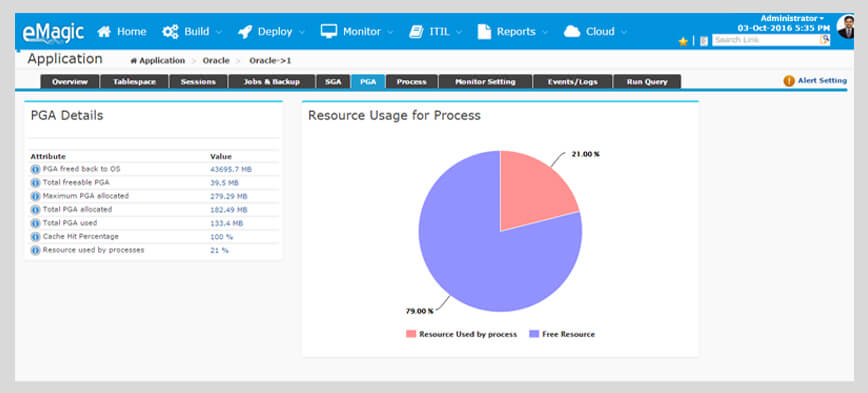Click the 79.00 % chart label
Screen dimensions: 868x393
tap(420, 312)
